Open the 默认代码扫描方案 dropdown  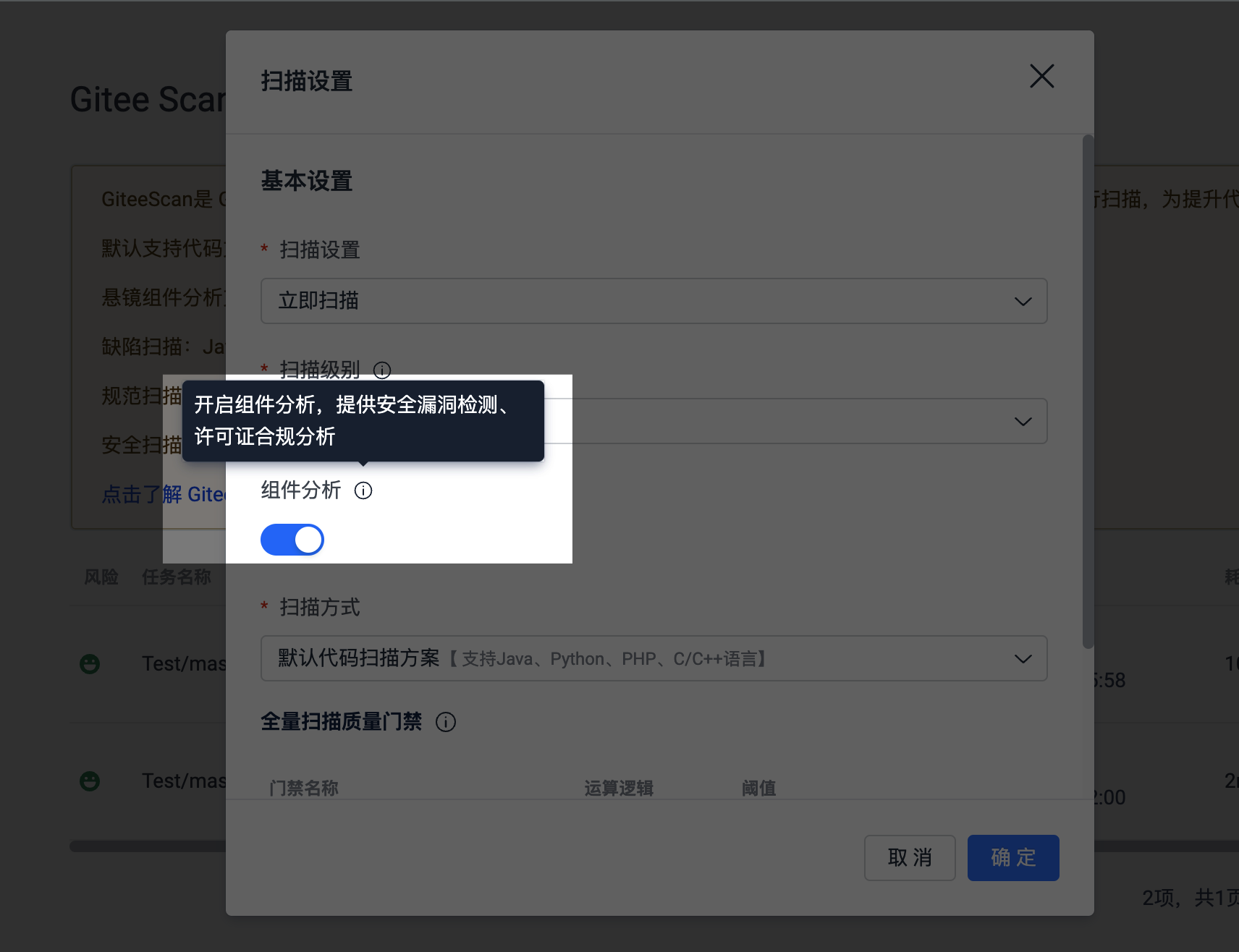[x=654, y=658]
